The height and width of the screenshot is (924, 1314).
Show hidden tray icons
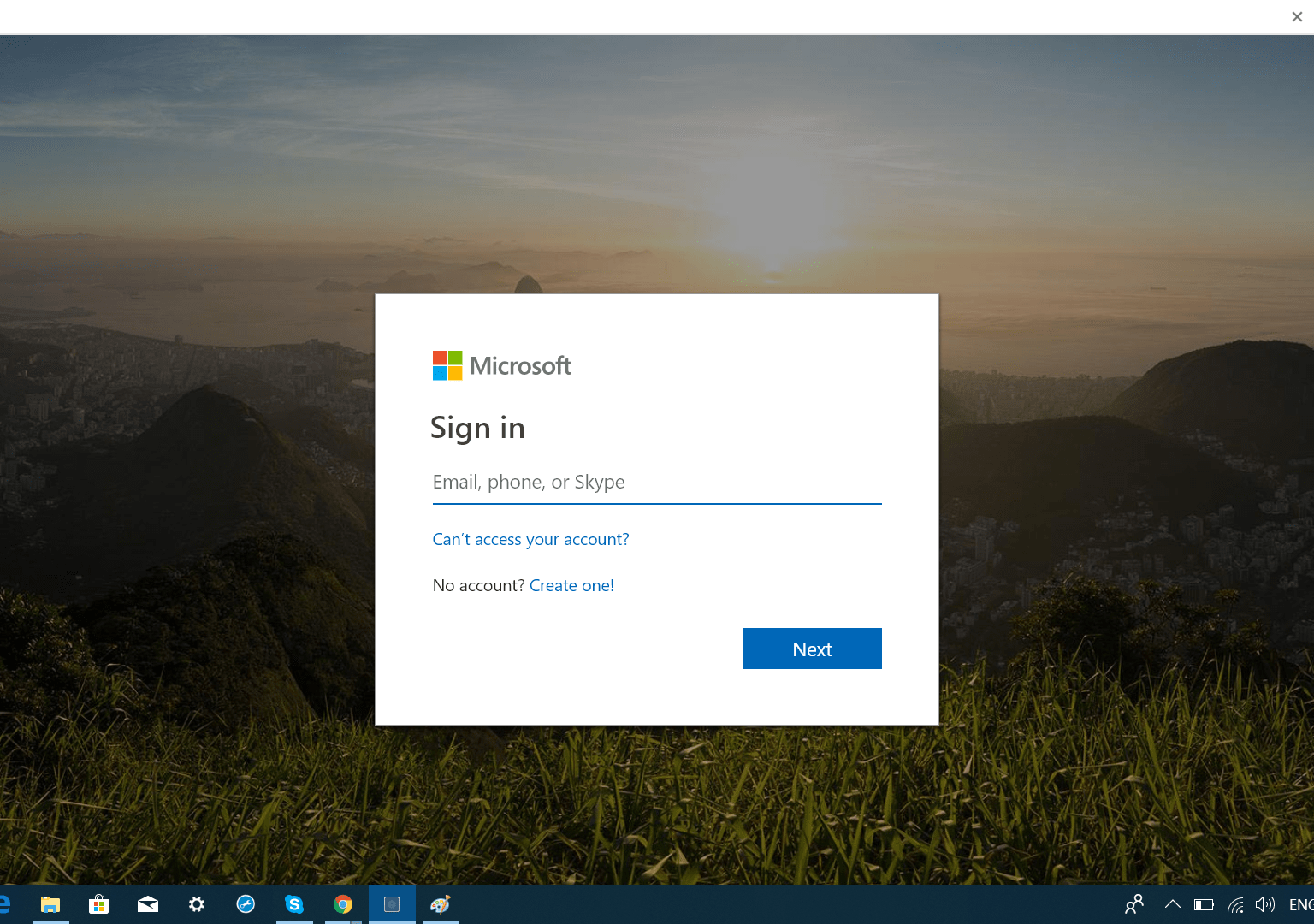pyautogui.click(x=1172, y=904)
